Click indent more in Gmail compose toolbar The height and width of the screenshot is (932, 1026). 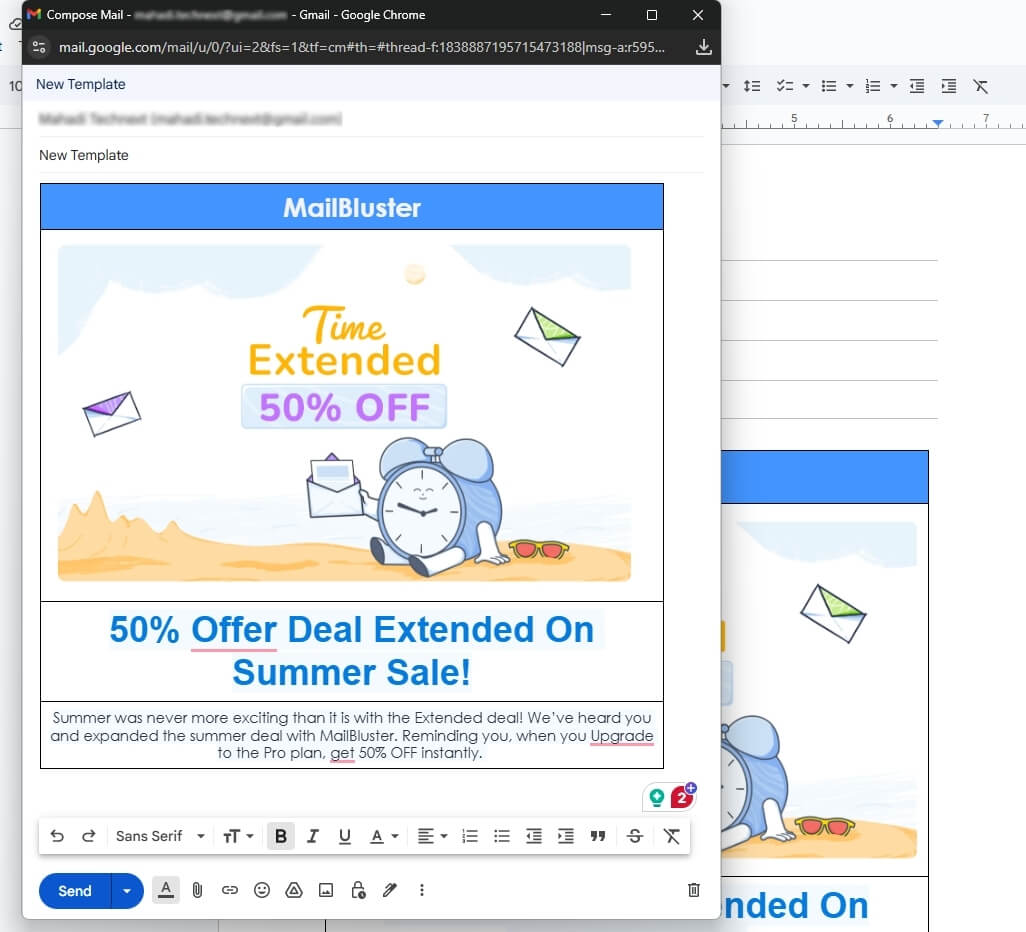(565, 836)
